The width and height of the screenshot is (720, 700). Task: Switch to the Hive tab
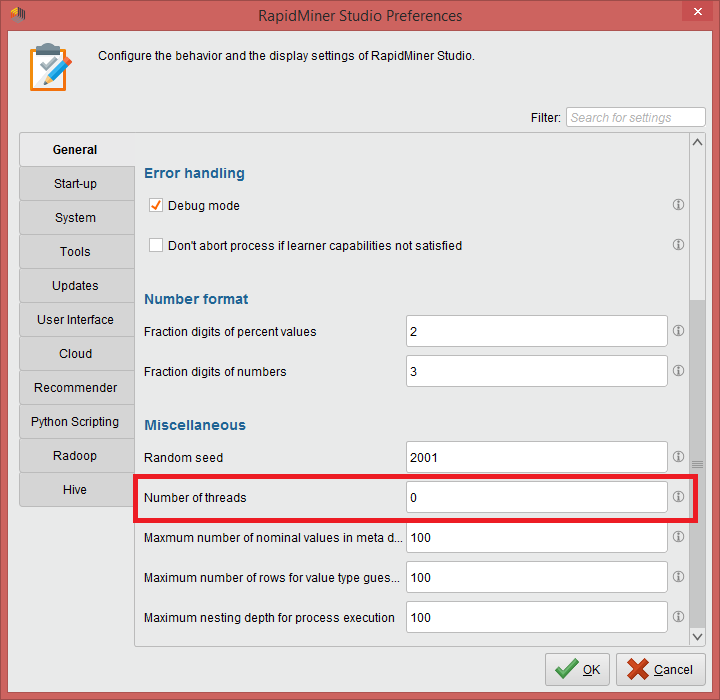click(x=77, y=490)
